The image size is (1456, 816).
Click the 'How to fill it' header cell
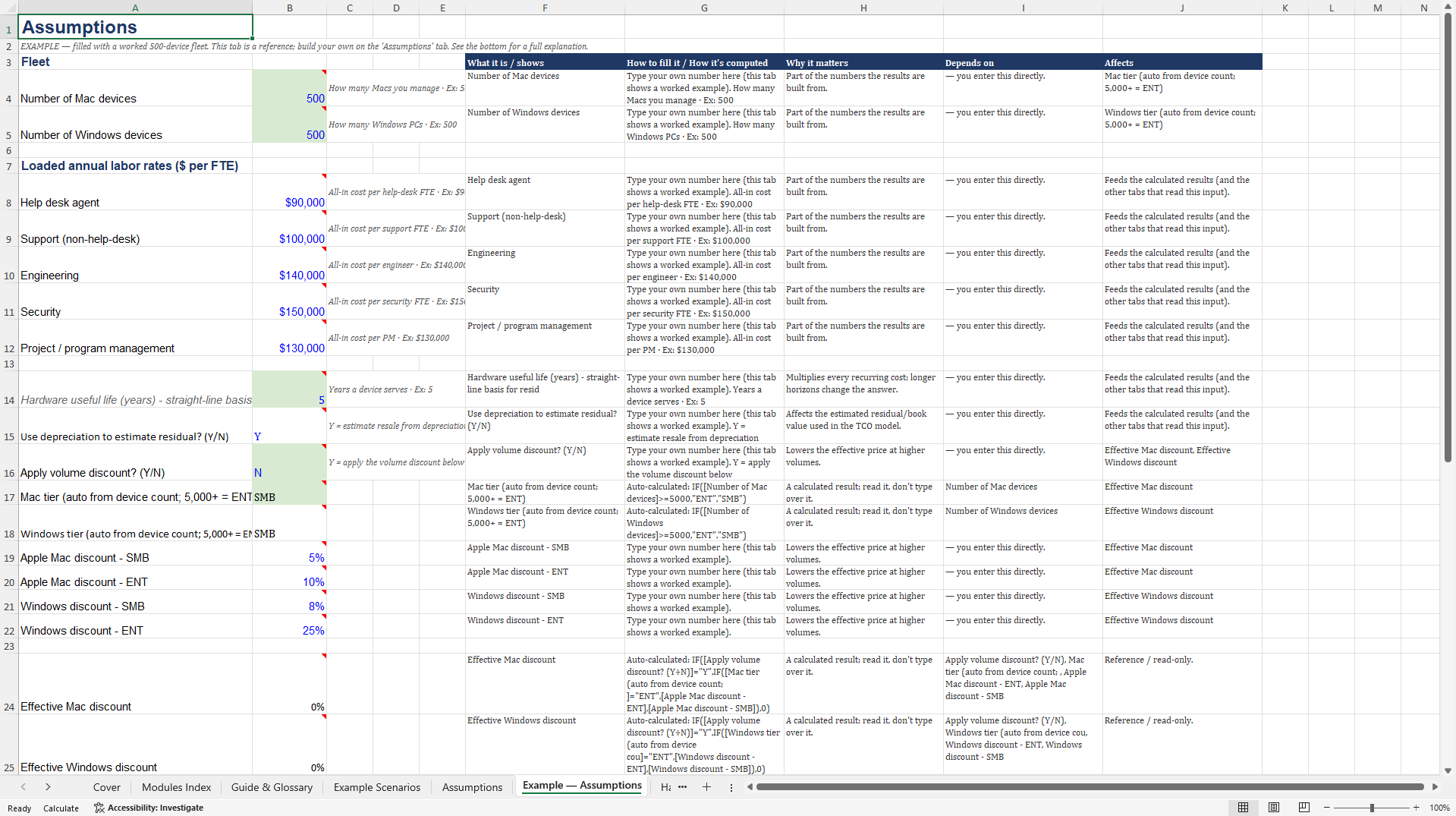point(704,62)
